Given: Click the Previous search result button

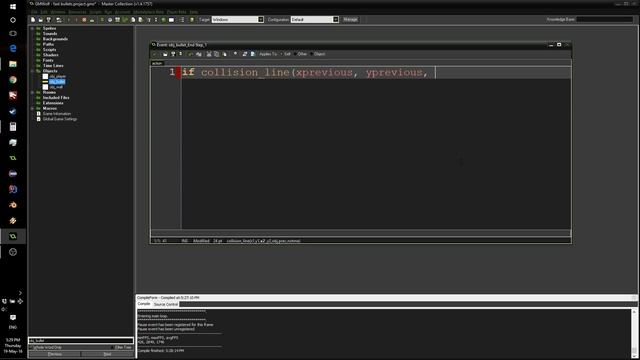Looking at the screenshot, I should tap(55, 354).
